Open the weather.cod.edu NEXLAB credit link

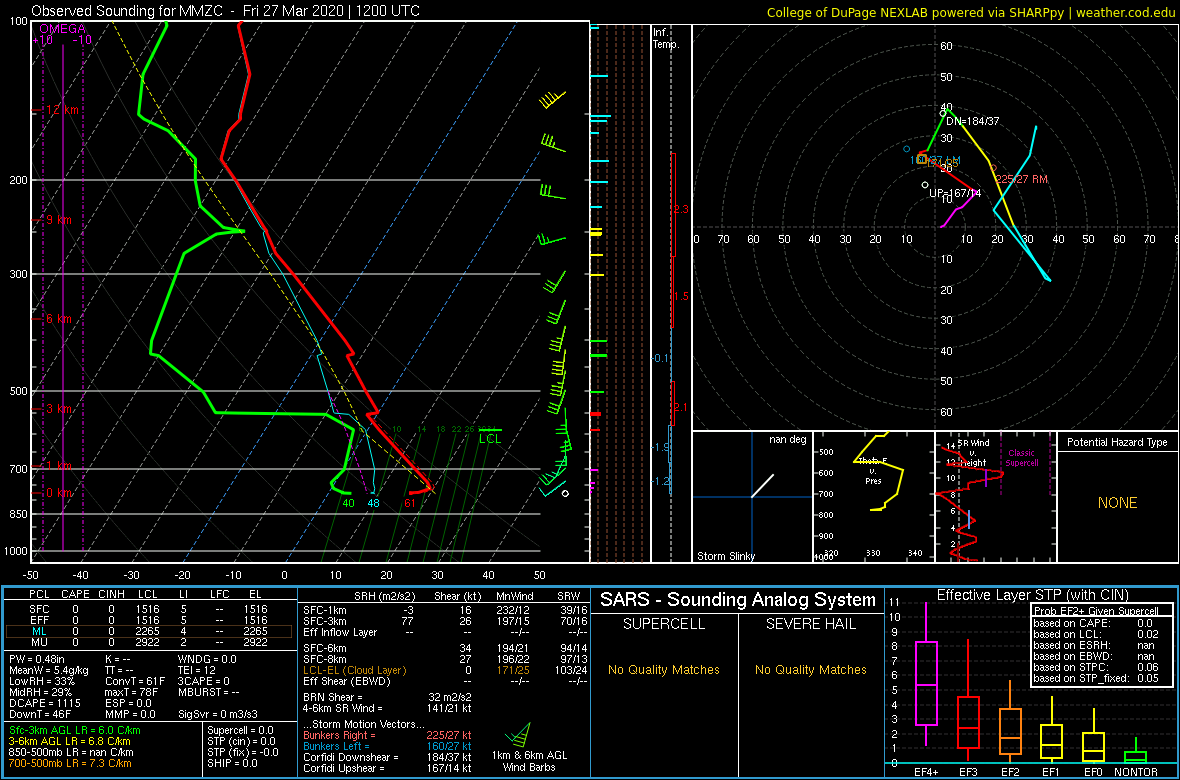coord(971,11)
